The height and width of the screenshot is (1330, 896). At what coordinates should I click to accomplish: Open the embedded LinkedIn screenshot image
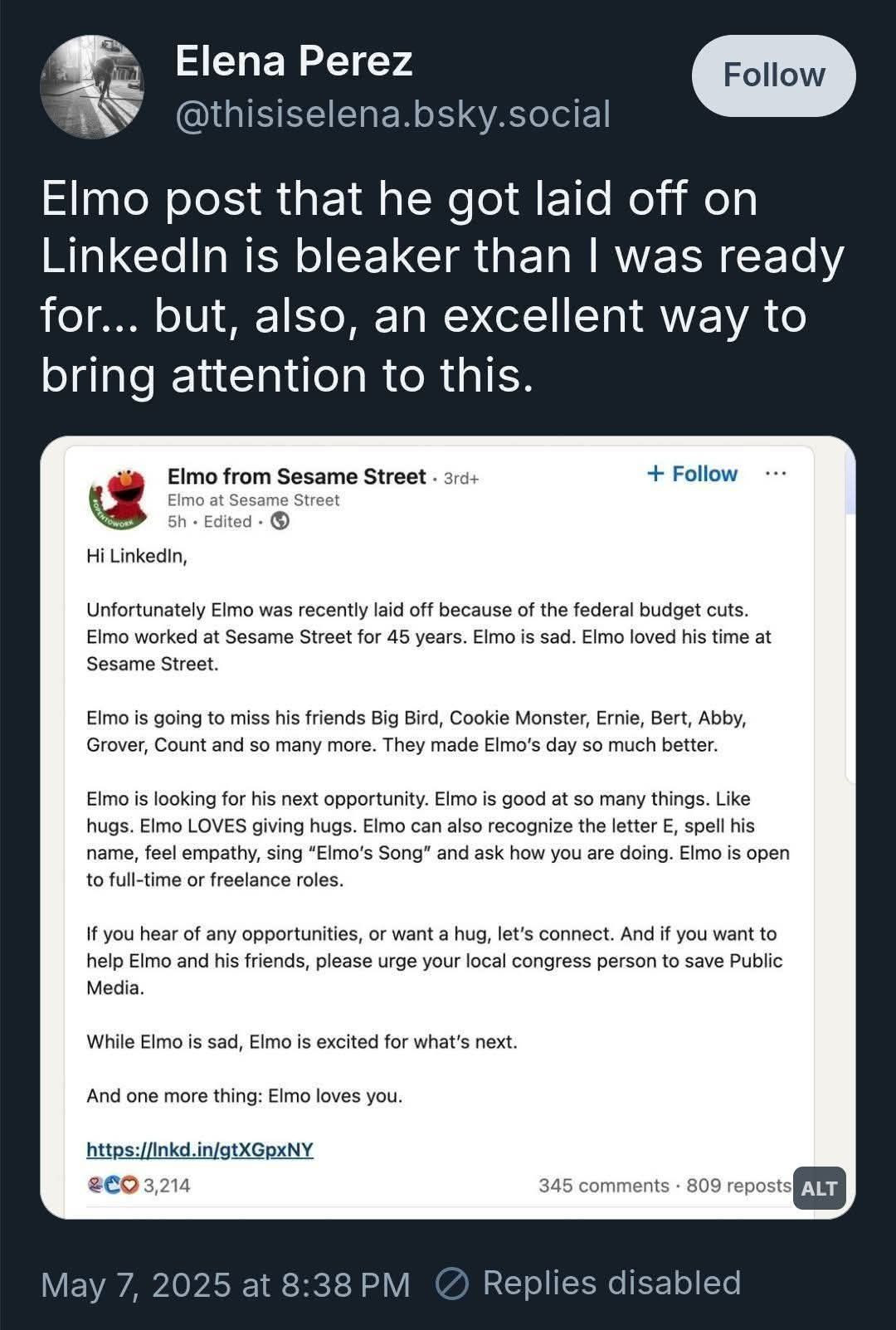tap(448, 827)
